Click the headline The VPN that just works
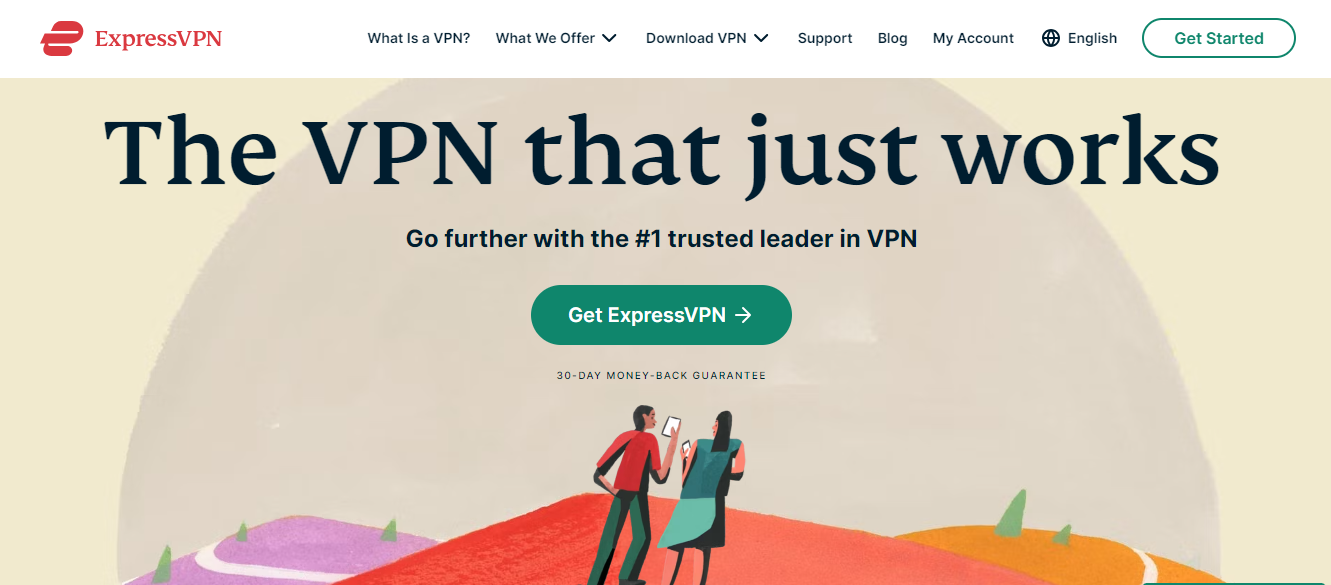Screen dimensions: 1331x585 pos(661,150)
